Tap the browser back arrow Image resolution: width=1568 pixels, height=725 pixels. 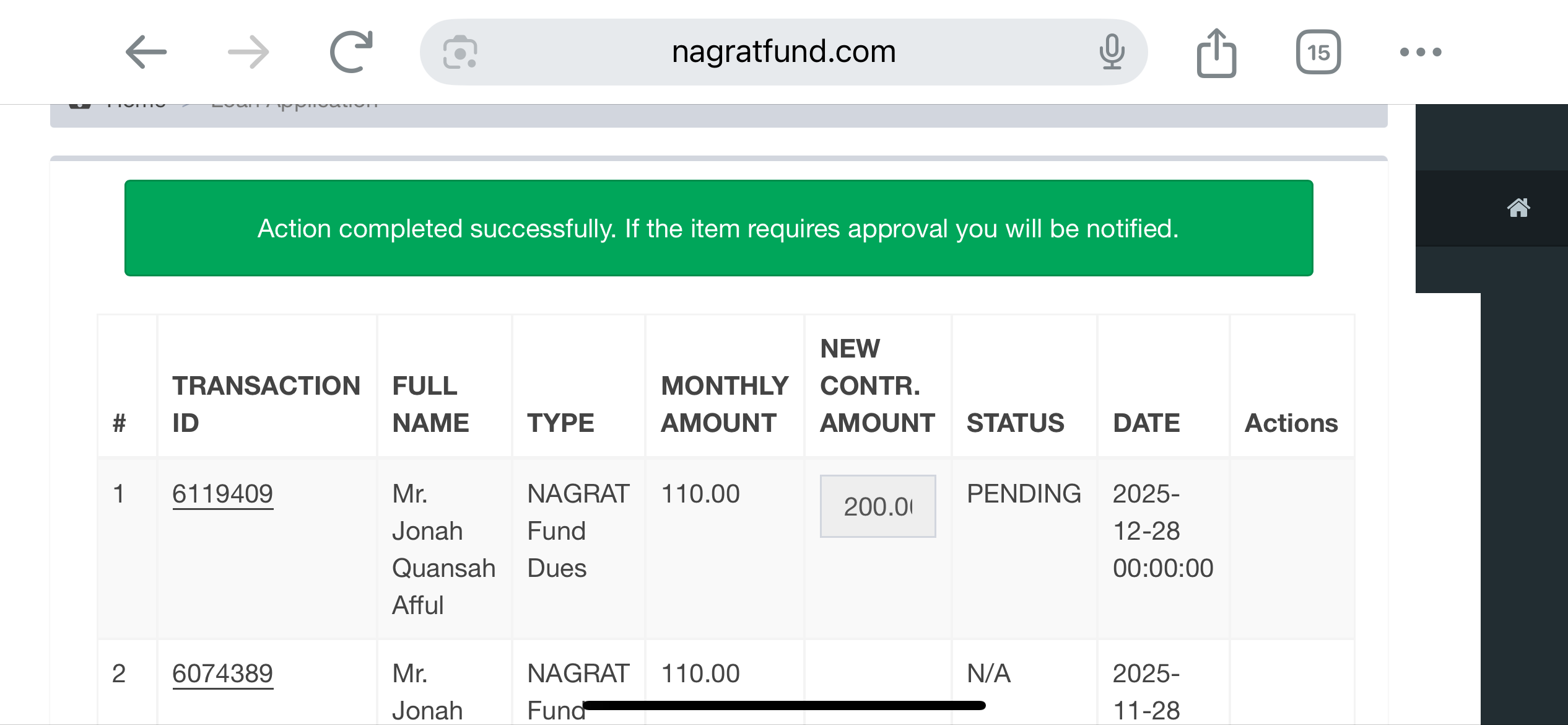[146, 52]
